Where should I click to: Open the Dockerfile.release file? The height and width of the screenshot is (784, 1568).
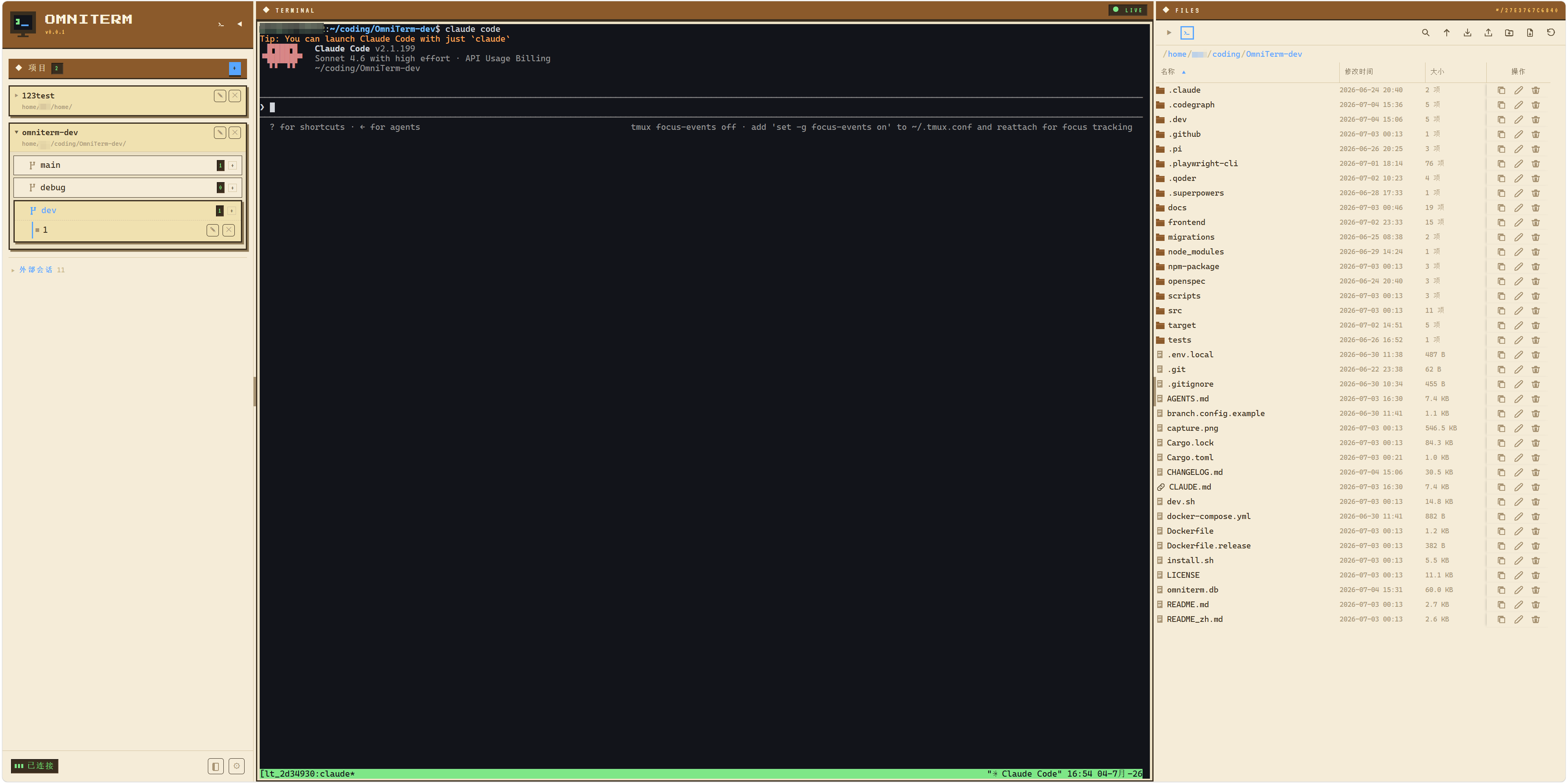pos(1208,546)
